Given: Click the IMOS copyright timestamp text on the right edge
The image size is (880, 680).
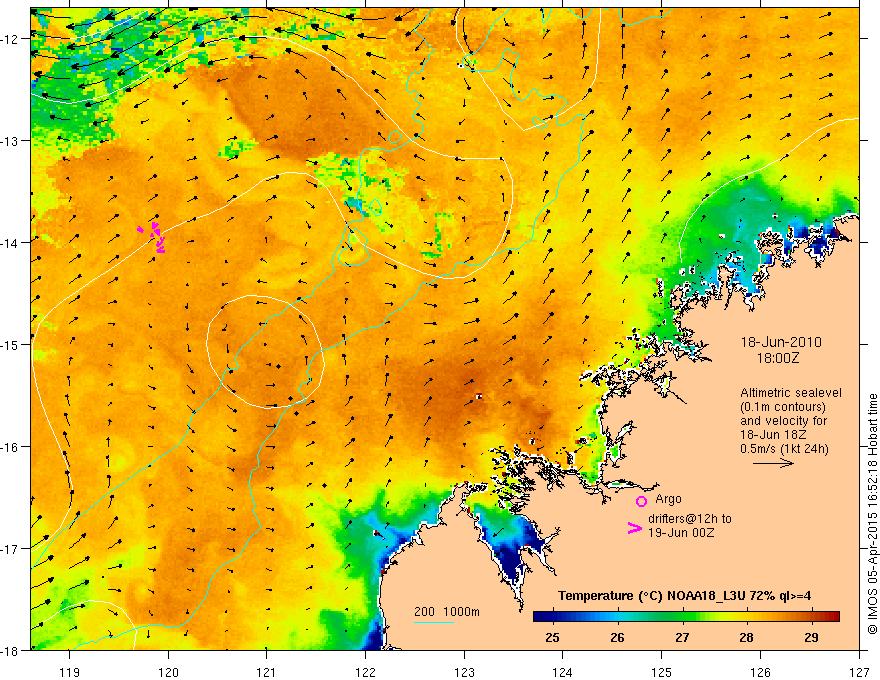Looking at the screenshot, I should click(872, 516).
